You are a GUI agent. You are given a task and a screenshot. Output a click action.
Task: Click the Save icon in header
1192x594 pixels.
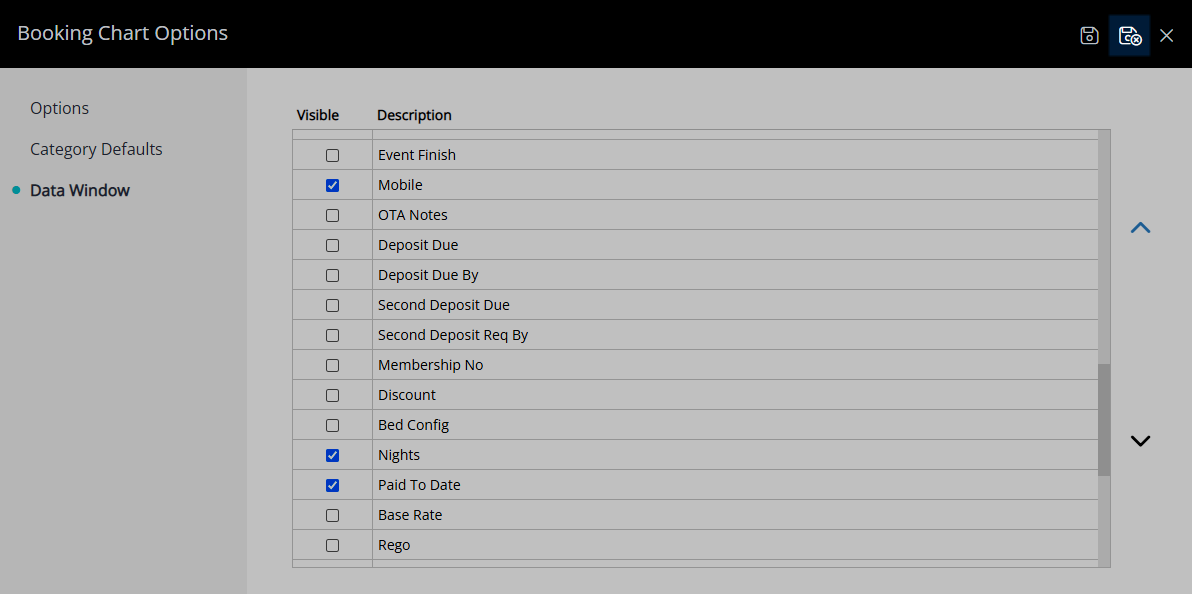click(x=1089, y=35)
